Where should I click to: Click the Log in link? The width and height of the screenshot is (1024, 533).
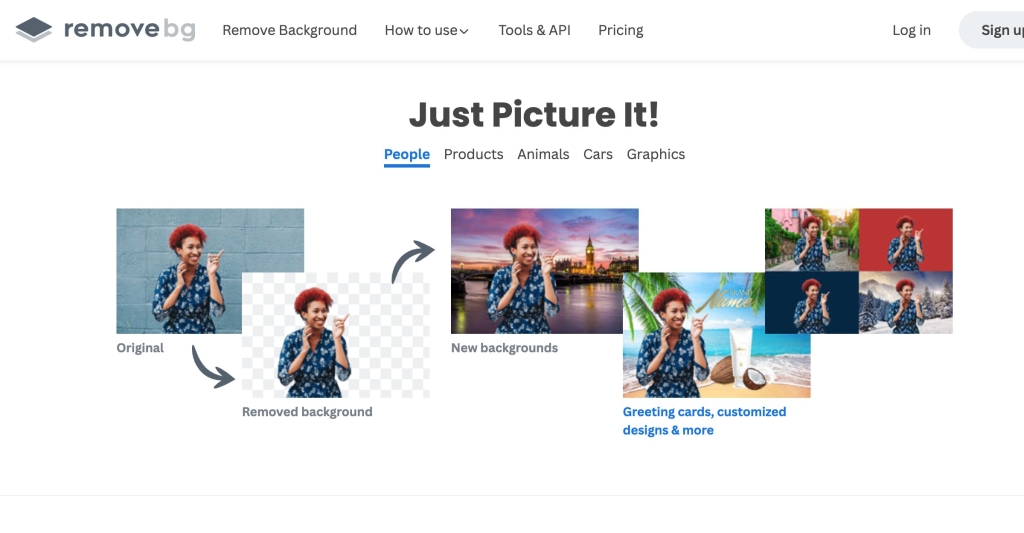[x=911, y=30]
